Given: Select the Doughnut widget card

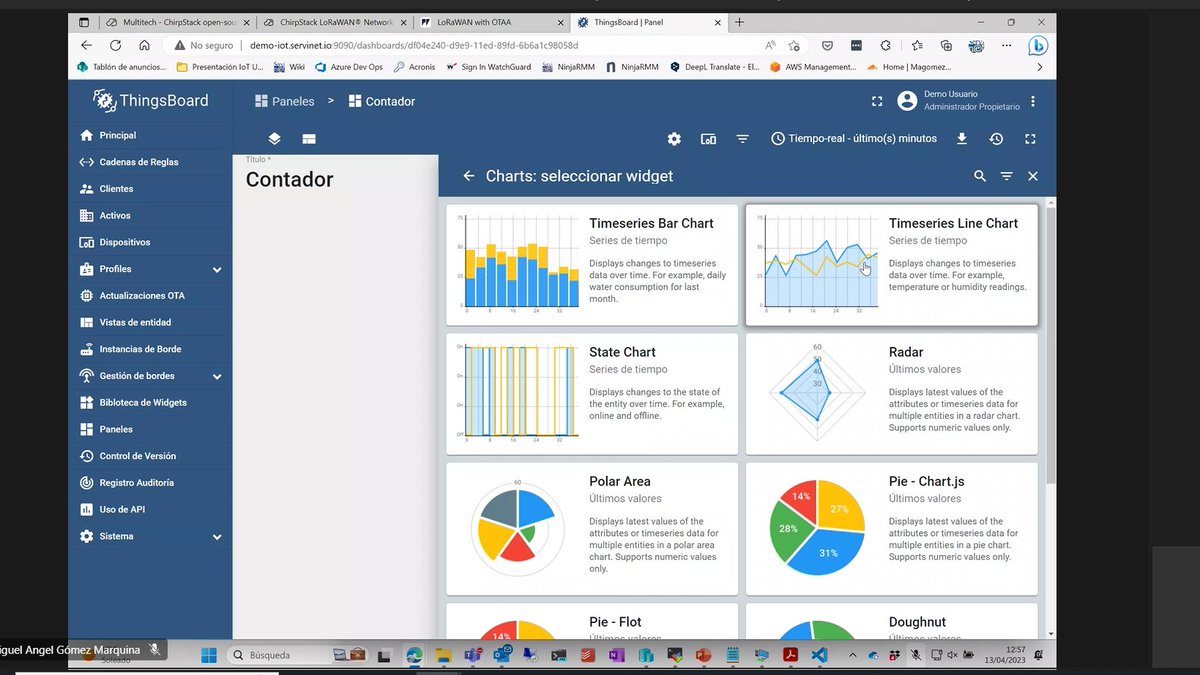Looking at the screenshot, I should (892, 621).
